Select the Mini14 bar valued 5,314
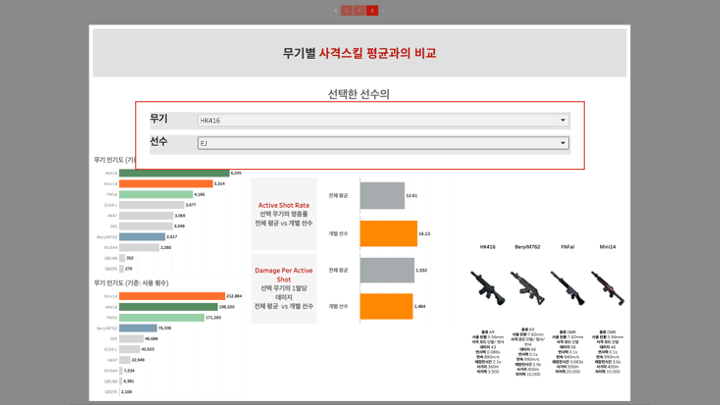Screen dimensions: 720x405 (166, 184)
